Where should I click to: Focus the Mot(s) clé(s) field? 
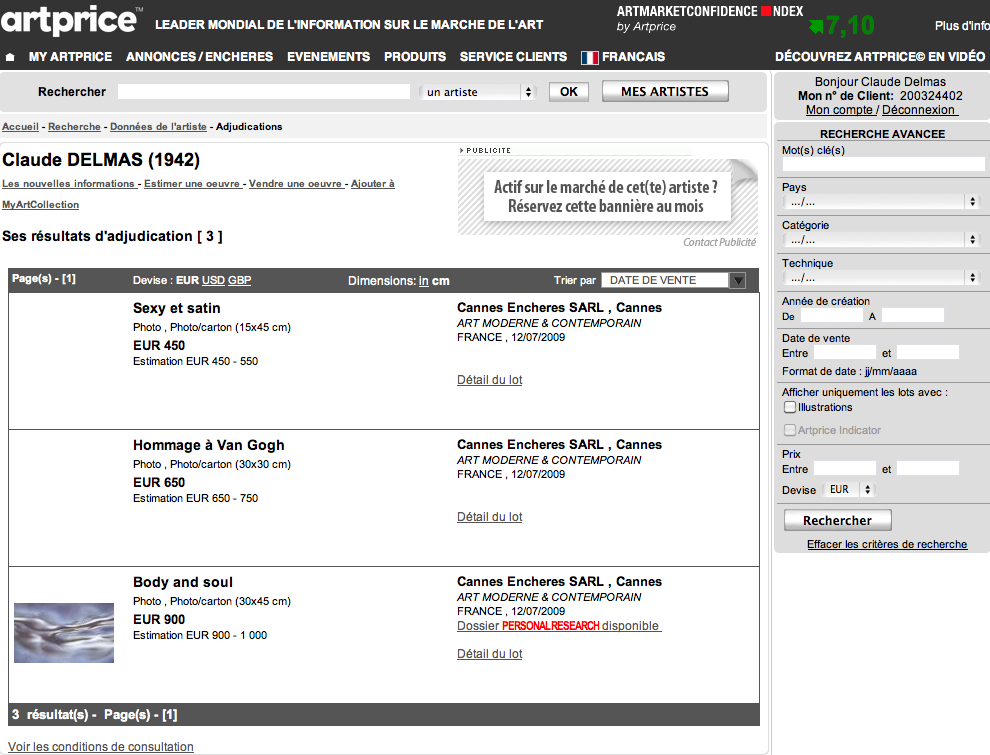(x=883, y=164)
